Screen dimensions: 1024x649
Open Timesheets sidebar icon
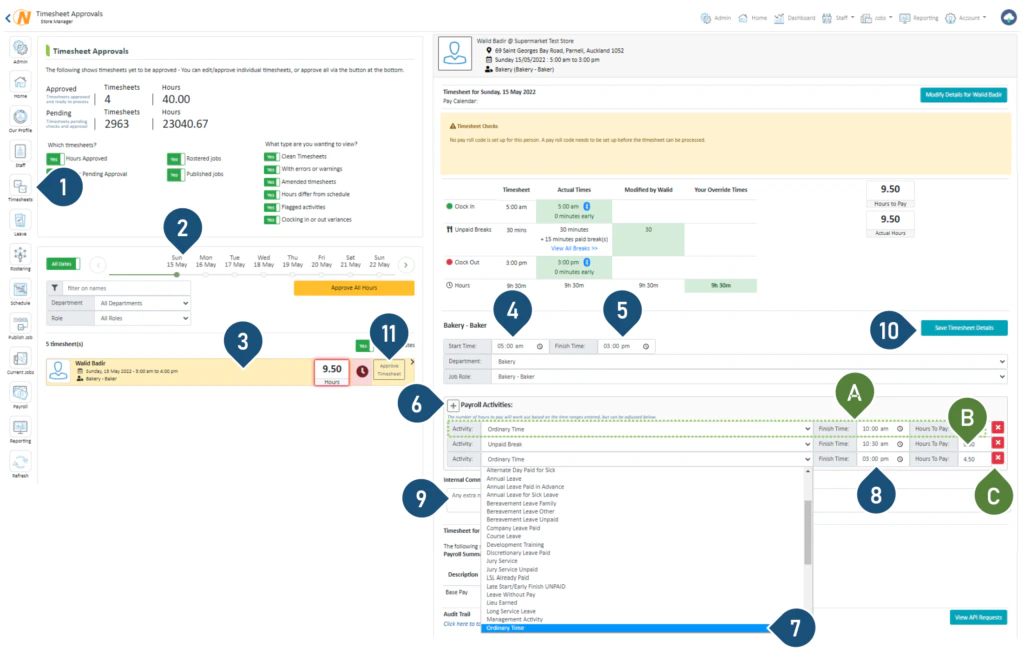coord(20,187)
